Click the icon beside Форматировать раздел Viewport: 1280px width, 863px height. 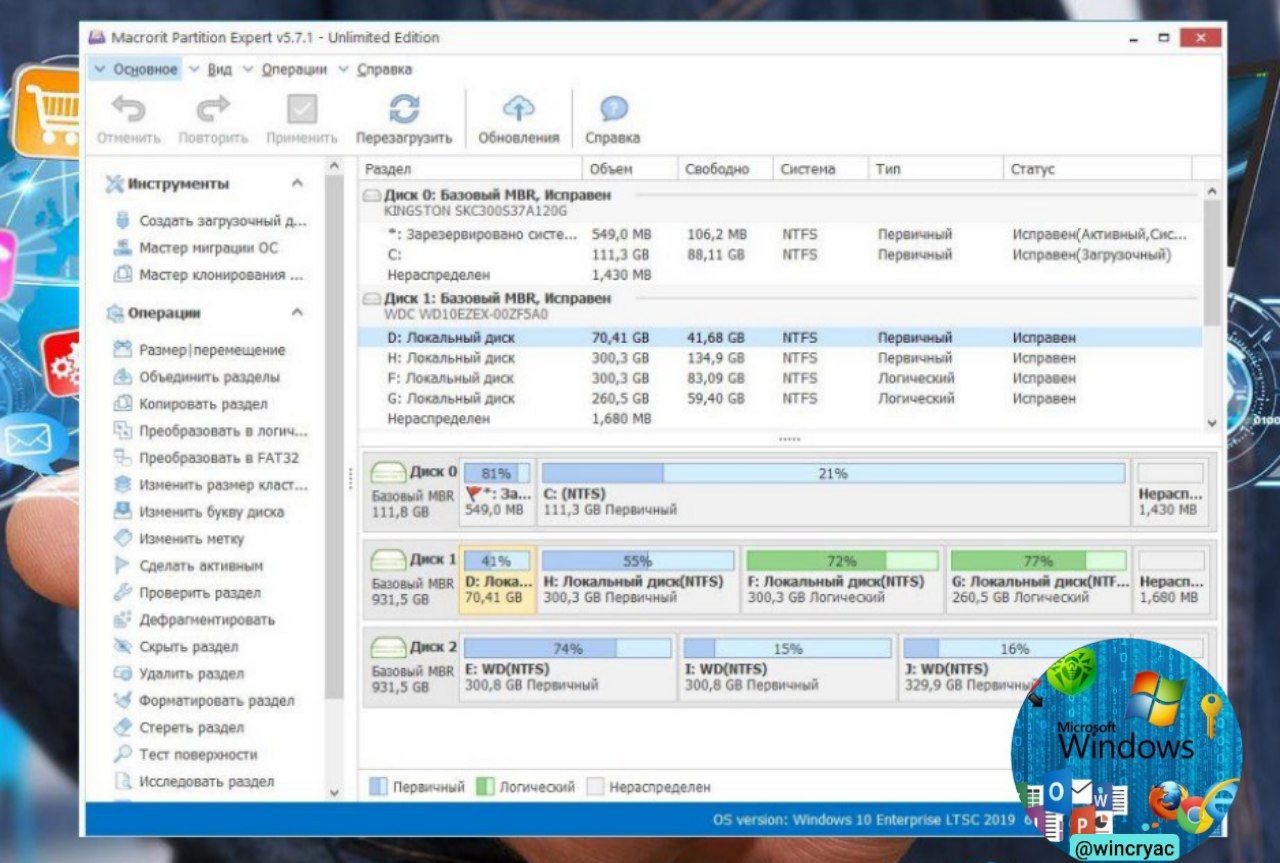point(123,701)
